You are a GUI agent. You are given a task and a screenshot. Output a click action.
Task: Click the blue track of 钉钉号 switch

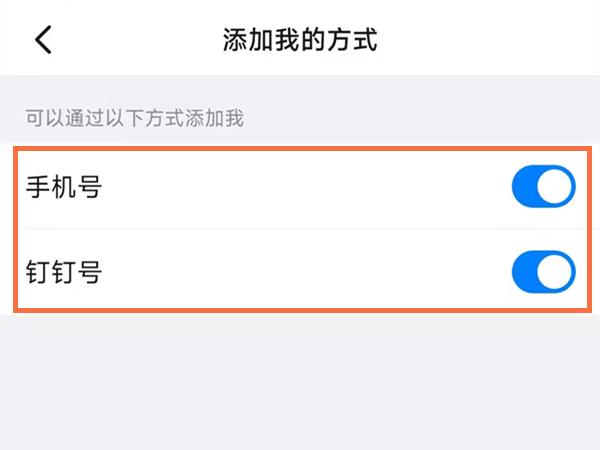(526, 271)
